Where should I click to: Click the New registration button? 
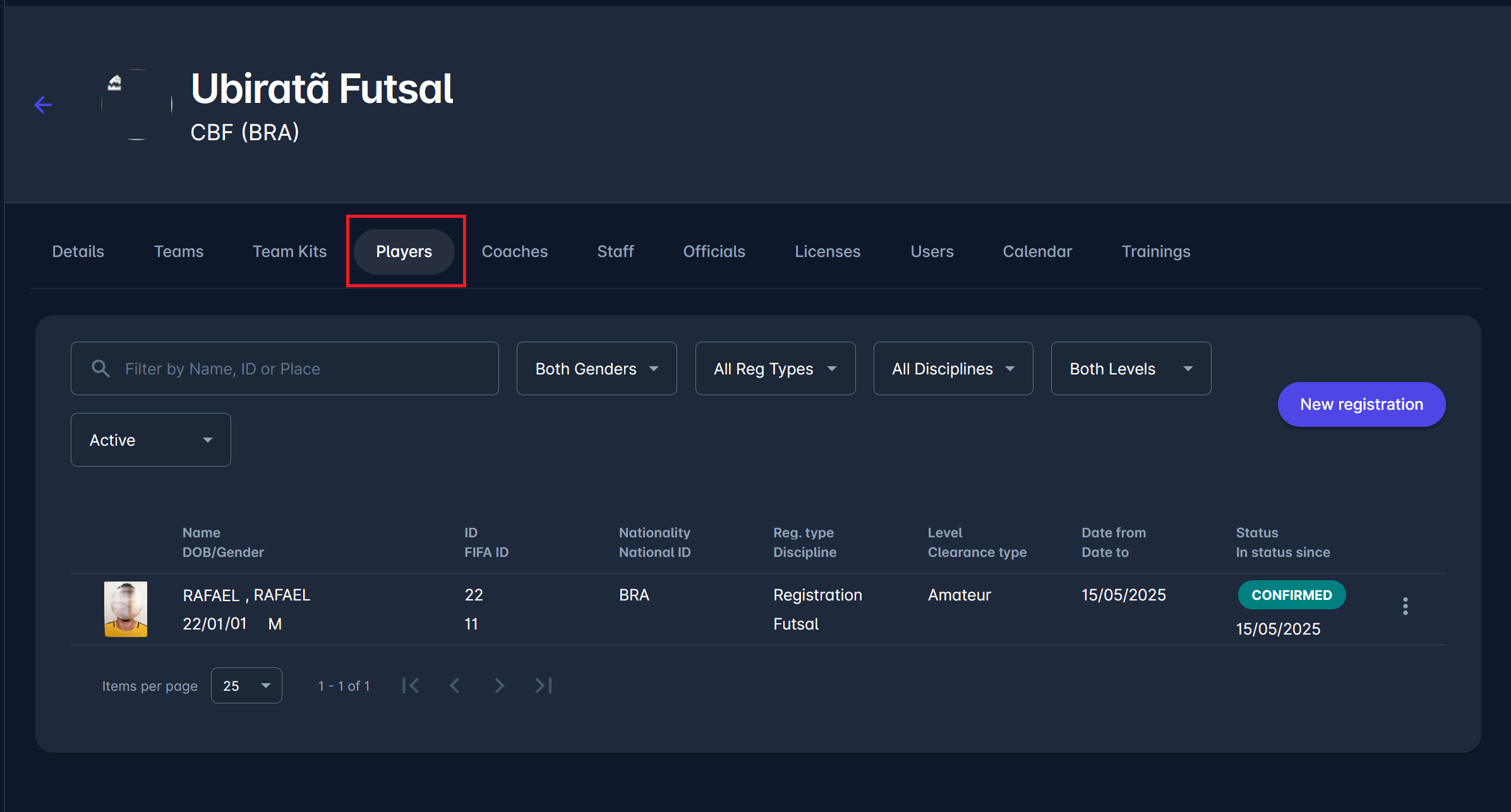click(x=1361, y=405)
